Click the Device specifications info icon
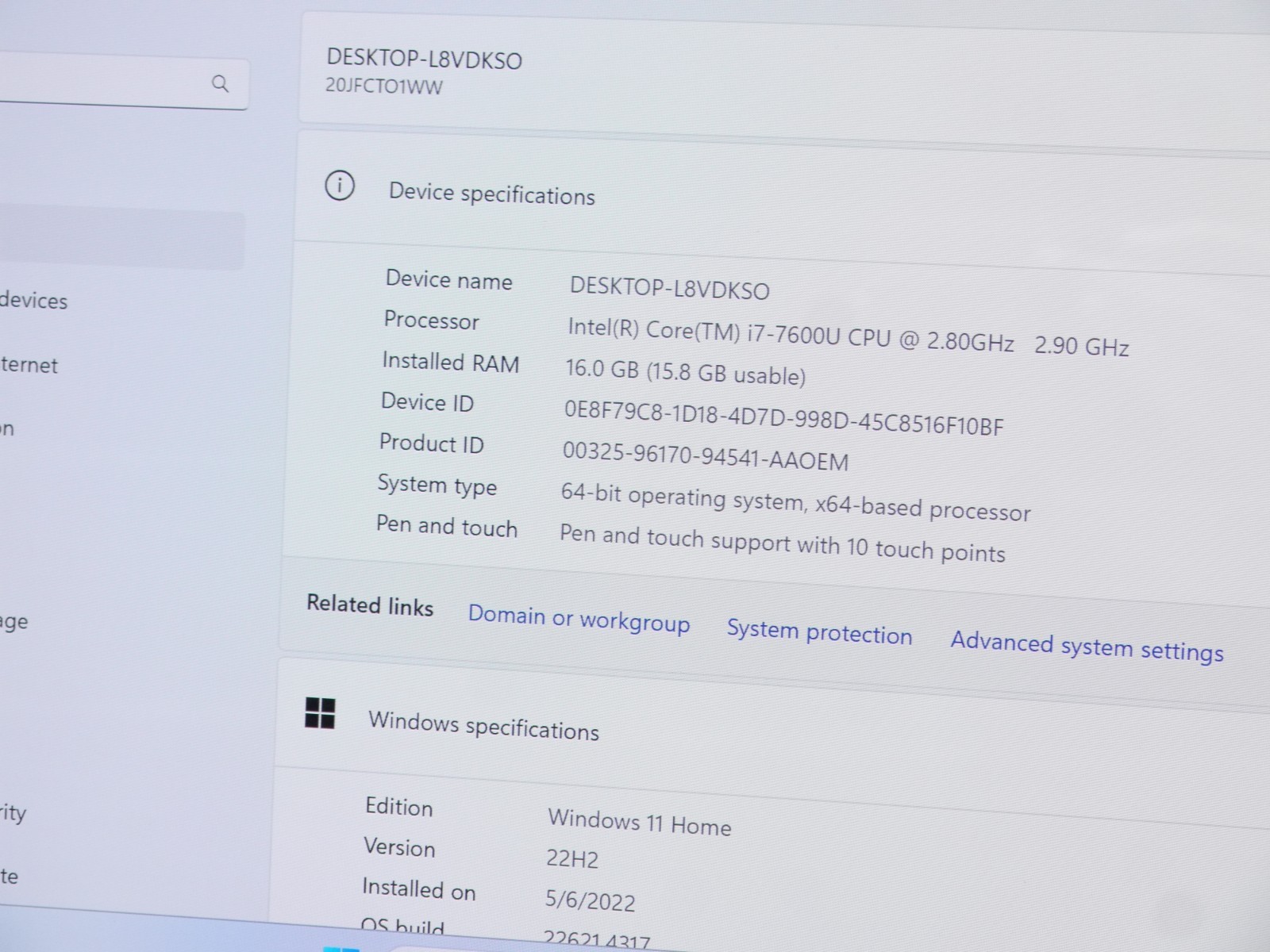The width and height of the screenshot is (1270, 952). (340, 186)
